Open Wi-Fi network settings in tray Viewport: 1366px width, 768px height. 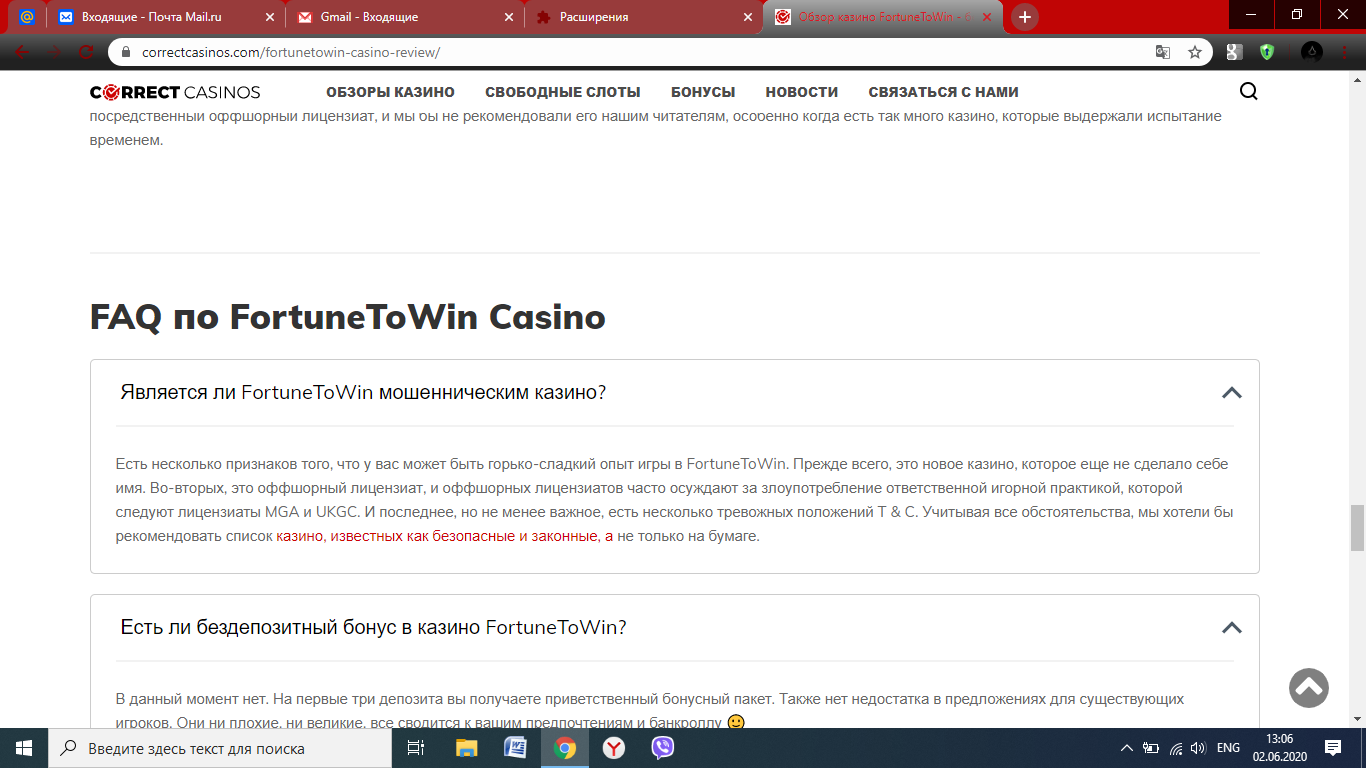(1176, 748)
